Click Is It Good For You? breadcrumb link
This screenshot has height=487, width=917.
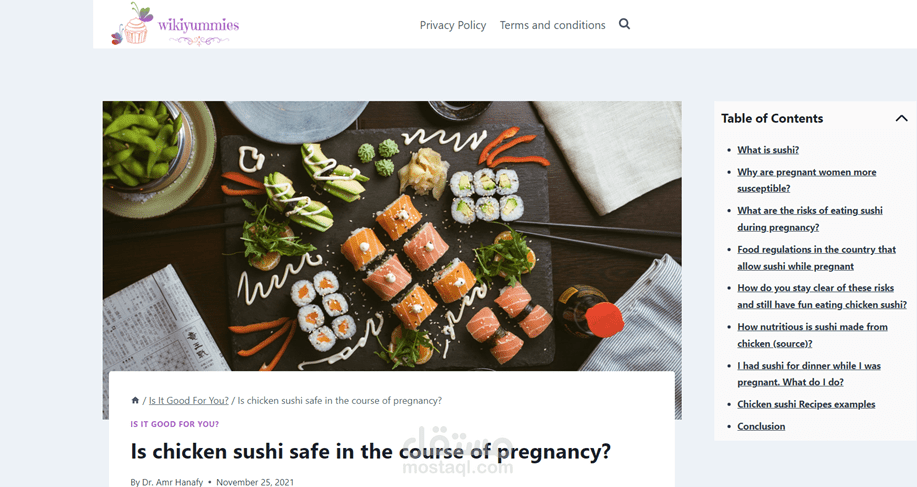(188, 400)
